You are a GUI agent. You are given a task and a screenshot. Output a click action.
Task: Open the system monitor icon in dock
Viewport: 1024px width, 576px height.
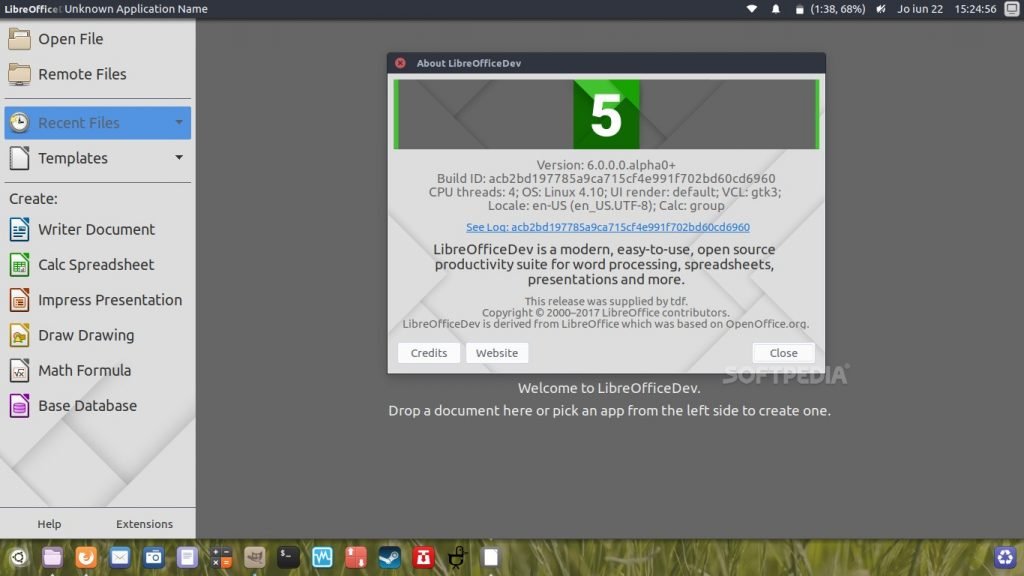(x=322, y=557)
